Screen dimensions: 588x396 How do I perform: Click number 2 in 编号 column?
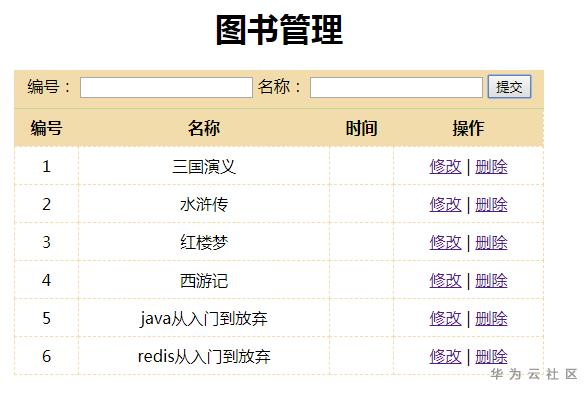[x=46, y=204]
